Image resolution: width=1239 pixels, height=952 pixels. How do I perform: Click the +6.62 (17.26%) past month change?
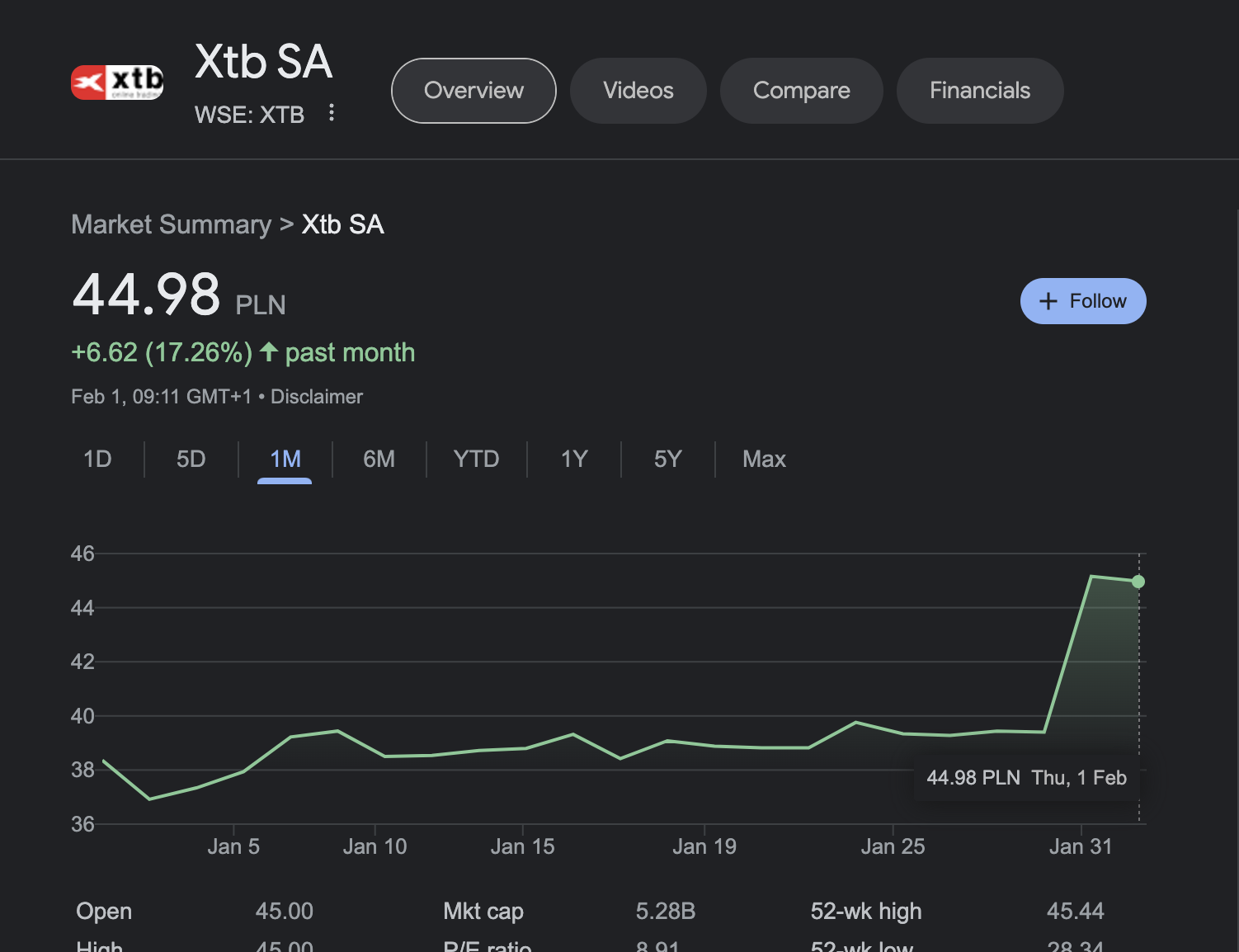point(243,353)
